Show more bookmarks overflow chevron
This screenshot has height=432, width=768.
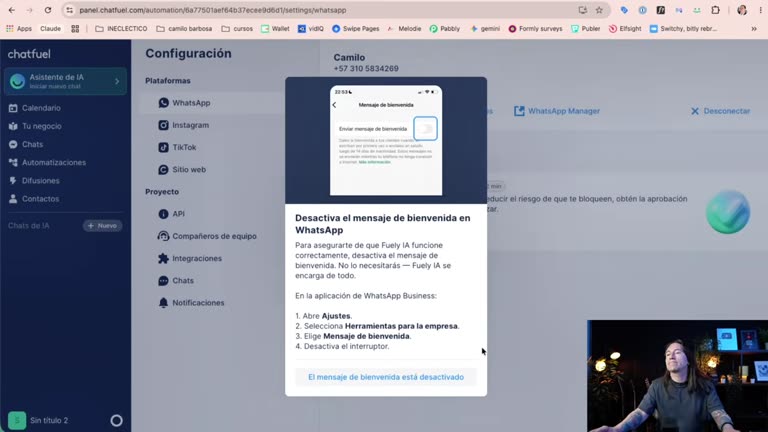coord(754,28)
